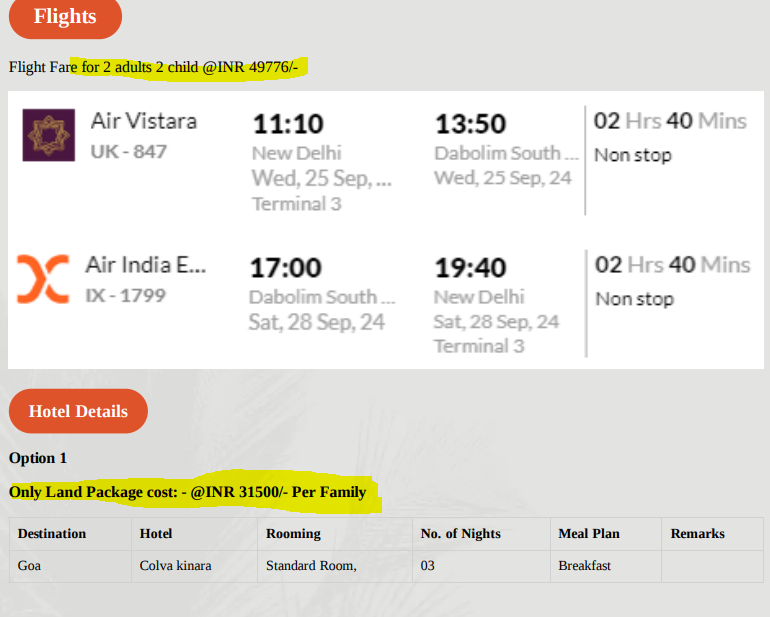Screen dimensions: 770x617
Task: Click the Only Land Package cost line
Action: pos(188,492)
